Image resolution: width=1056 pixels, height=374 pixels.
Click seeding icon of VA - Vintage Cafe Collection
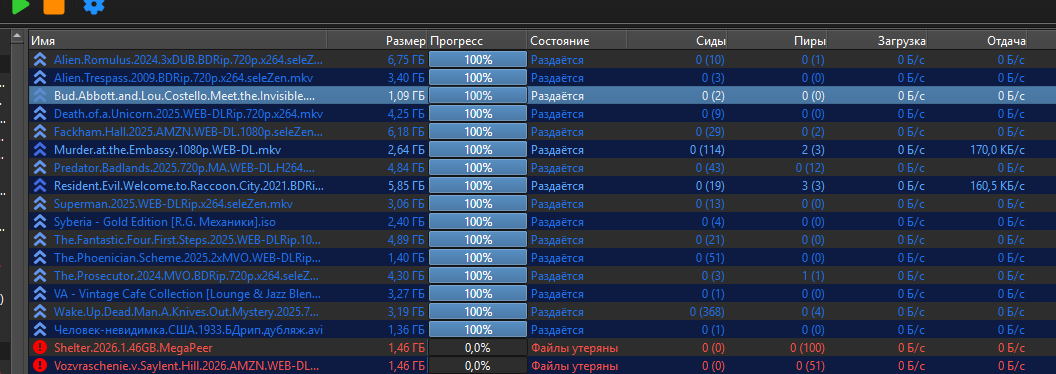(40, 294)
